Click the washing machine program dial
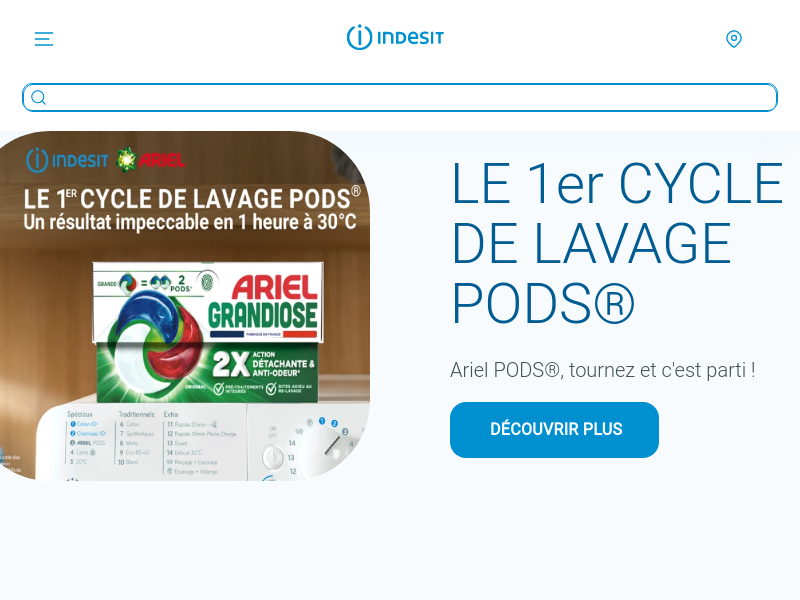 click(x=332, y=446)
